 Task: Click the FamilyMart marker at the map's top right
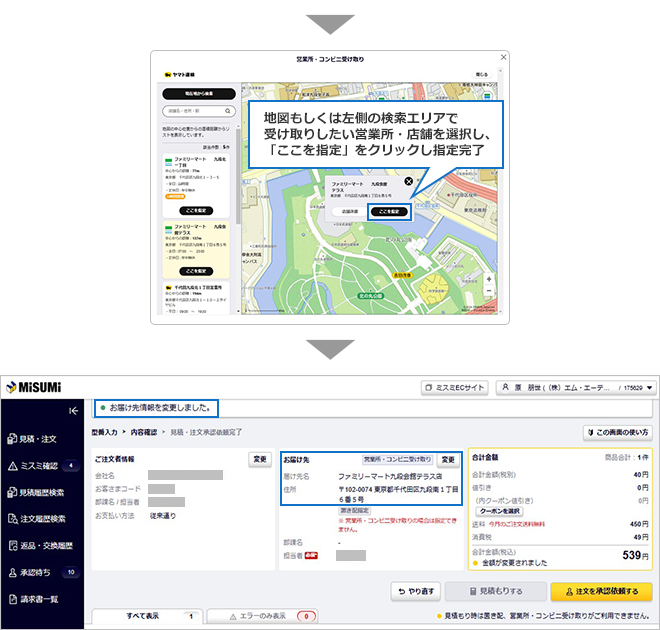[487, 96]
